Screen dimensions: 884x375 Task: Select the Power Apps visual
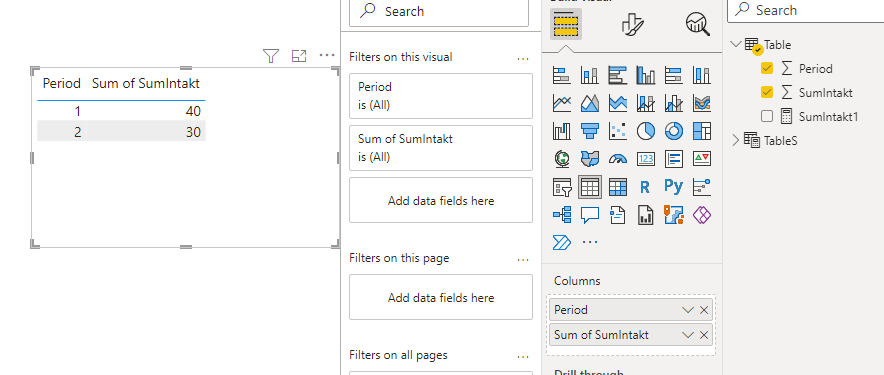(702, 215)
